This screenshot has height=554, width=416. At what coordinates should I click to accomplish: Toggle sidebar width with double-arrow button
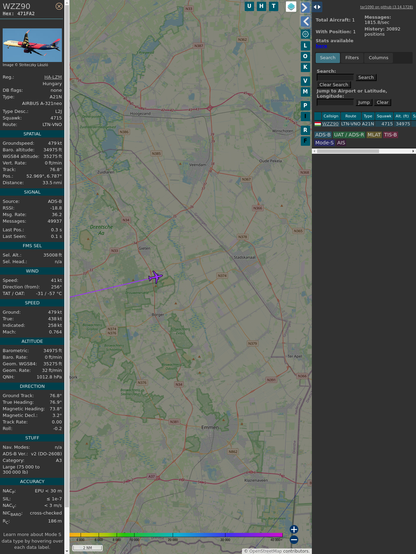point(317,7)
